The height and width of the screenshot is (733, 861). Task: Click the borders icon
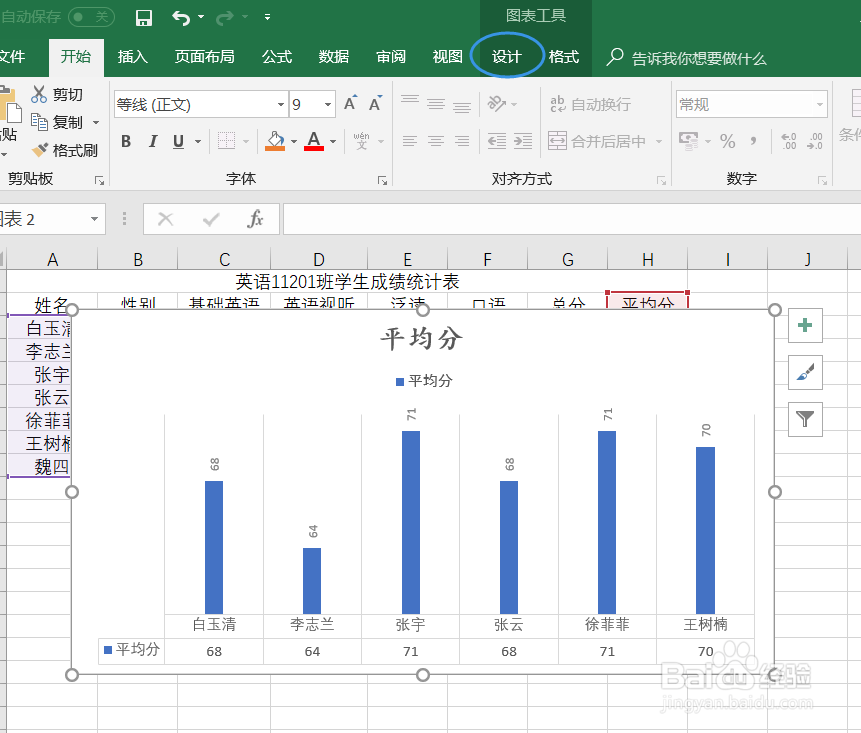coord(226,141)
